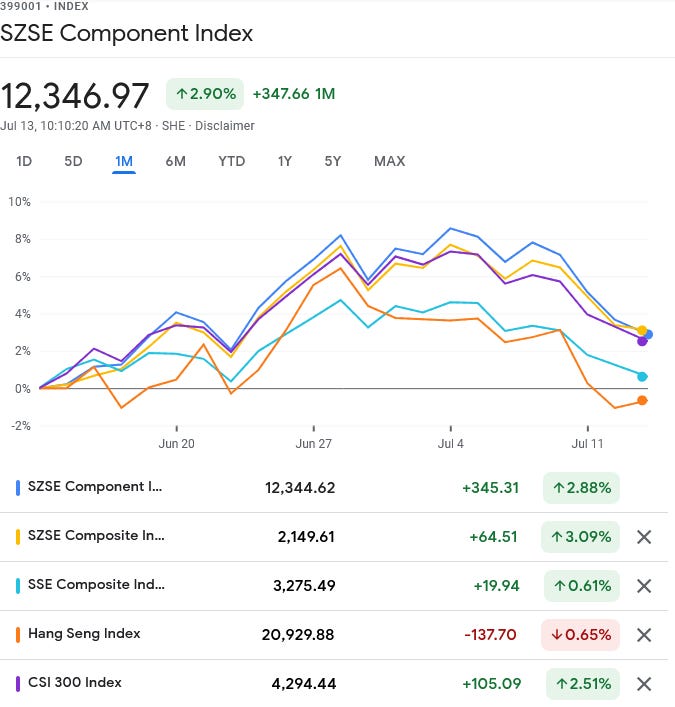Select the 5D time range tab
This screenshot has width=675, height=707.
click(73, 161)
